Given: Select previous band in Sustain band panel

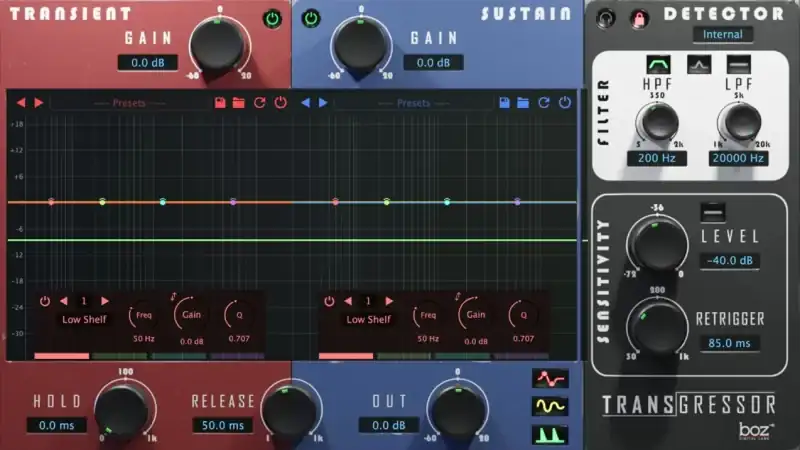Looking at the screenshot, I should coord(348,302).
